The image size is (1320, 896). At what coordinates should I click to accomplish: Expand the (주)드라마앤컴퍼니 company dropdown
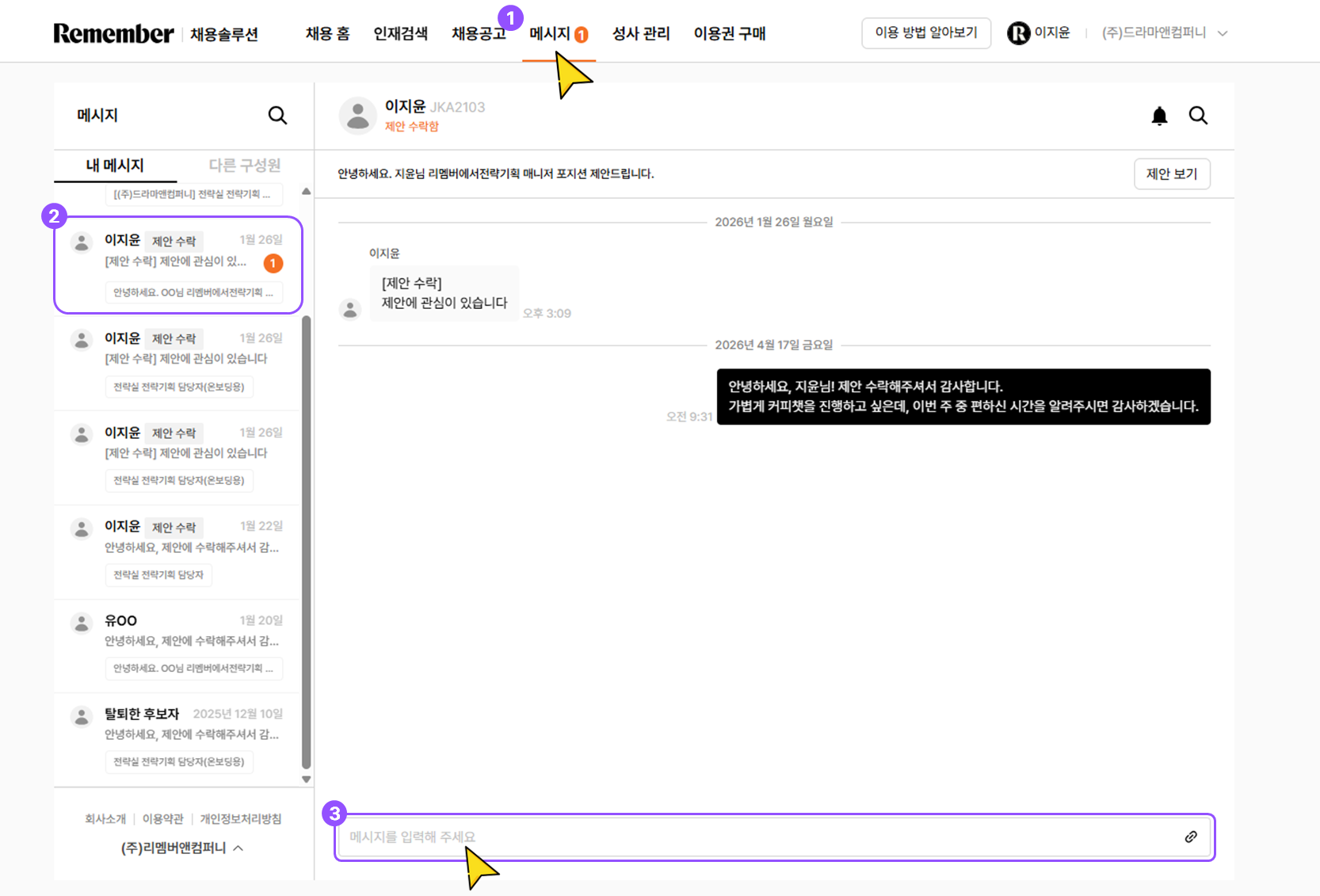coord(1223,33)
